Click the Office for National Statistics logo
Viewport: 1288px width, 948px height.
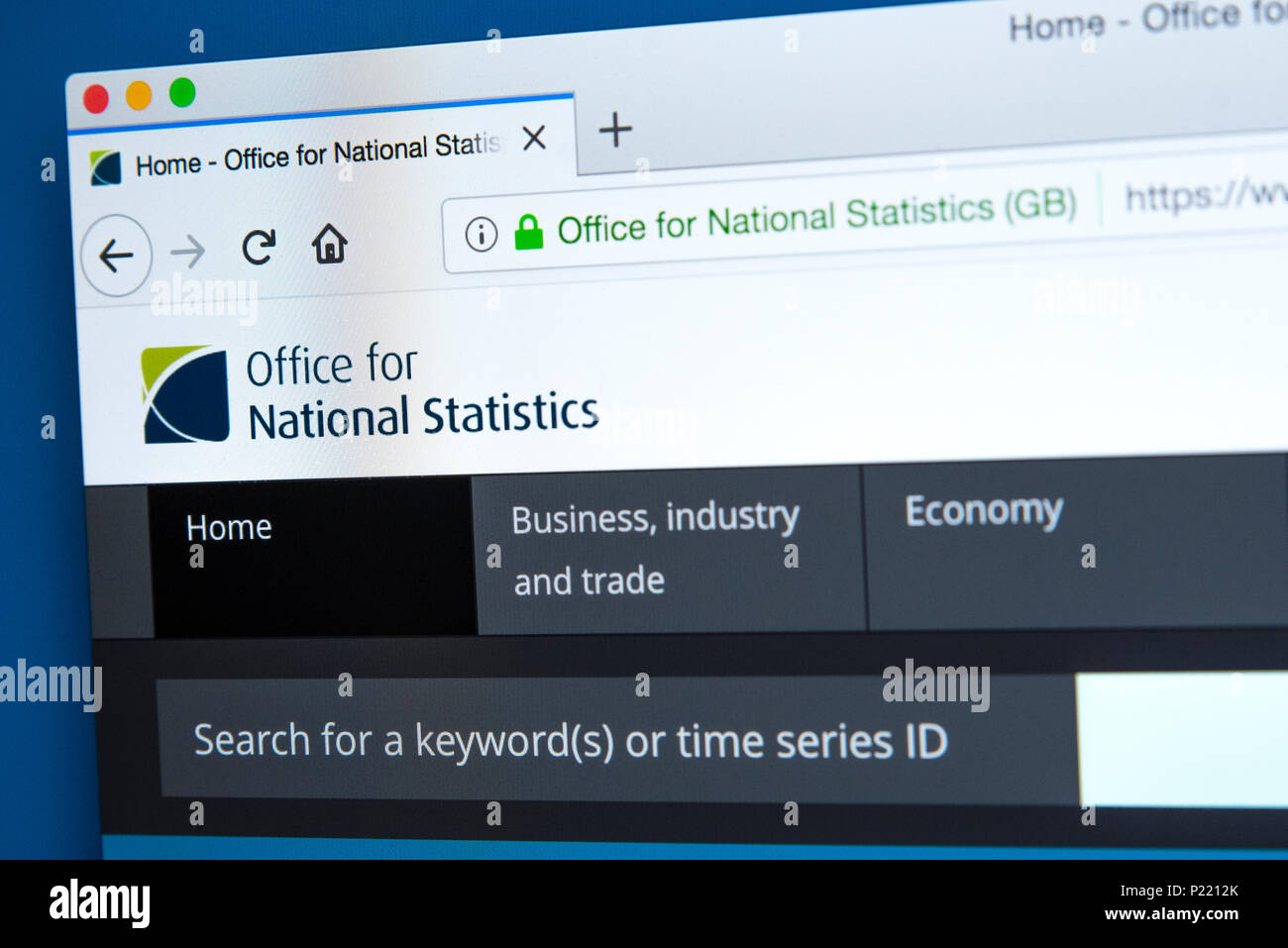(x=371, y=394)
